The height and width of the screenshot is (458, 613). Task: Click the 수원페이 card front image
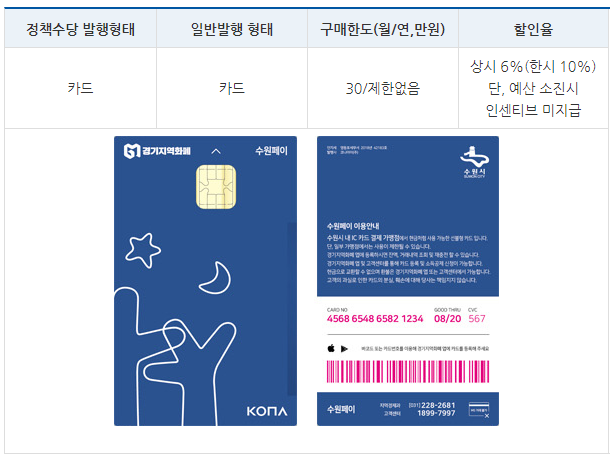(205, 281)
